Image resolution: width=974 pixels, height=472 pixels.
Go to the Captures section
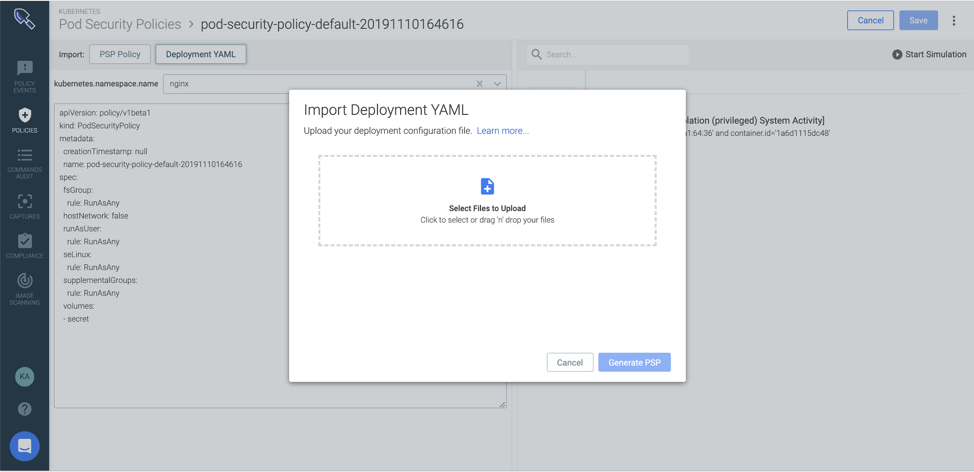24,207
